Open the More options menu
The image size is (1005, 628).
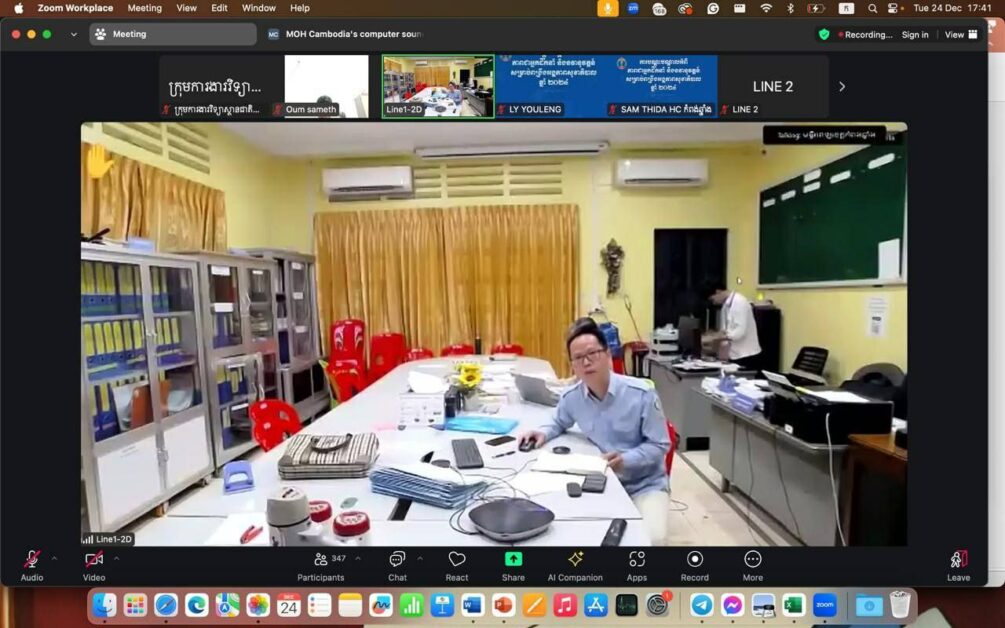click(753, 561)
